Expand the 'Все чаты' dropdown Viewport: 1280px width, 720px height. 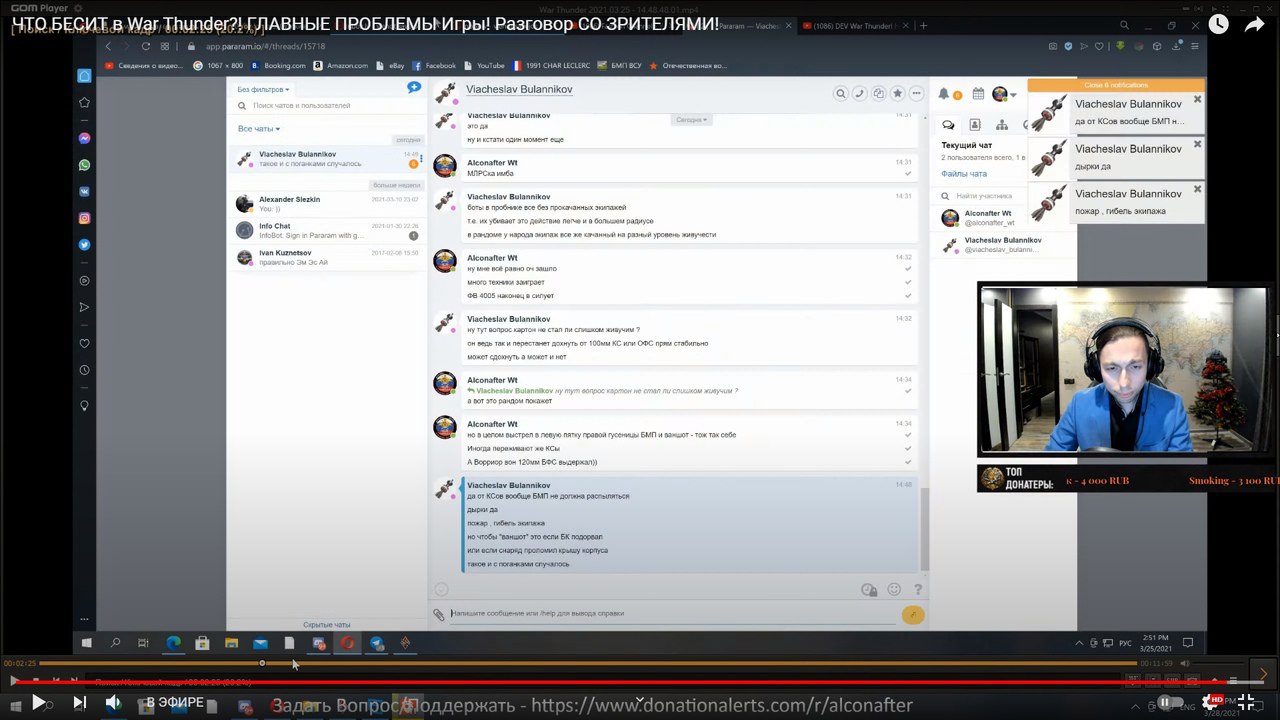259,129
